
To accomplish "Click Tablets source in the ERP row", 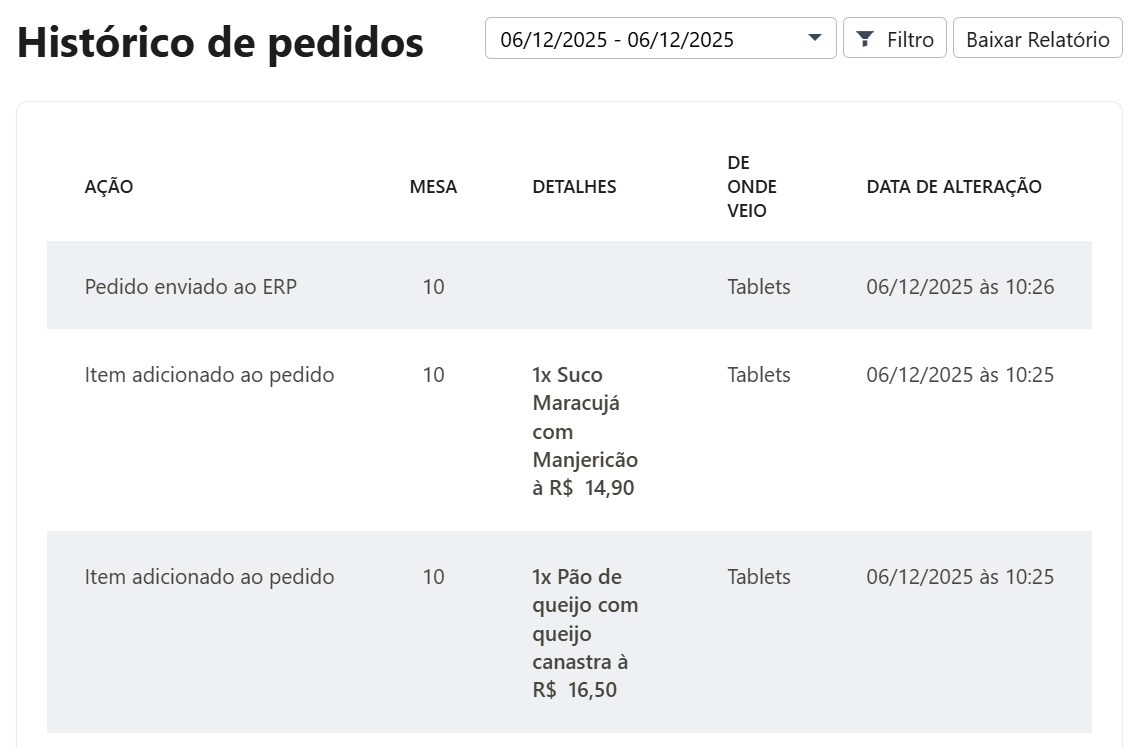I will point(759,286).
